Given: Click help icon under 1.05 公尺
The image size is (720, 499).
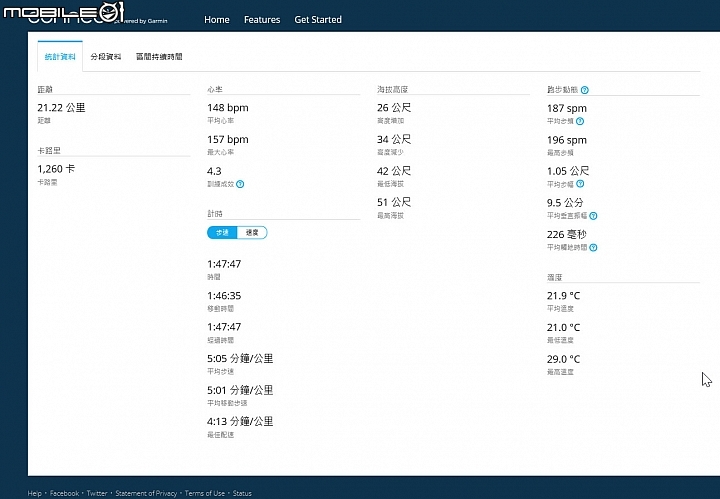Looking at the screenshot, I should tap(580, 184).
